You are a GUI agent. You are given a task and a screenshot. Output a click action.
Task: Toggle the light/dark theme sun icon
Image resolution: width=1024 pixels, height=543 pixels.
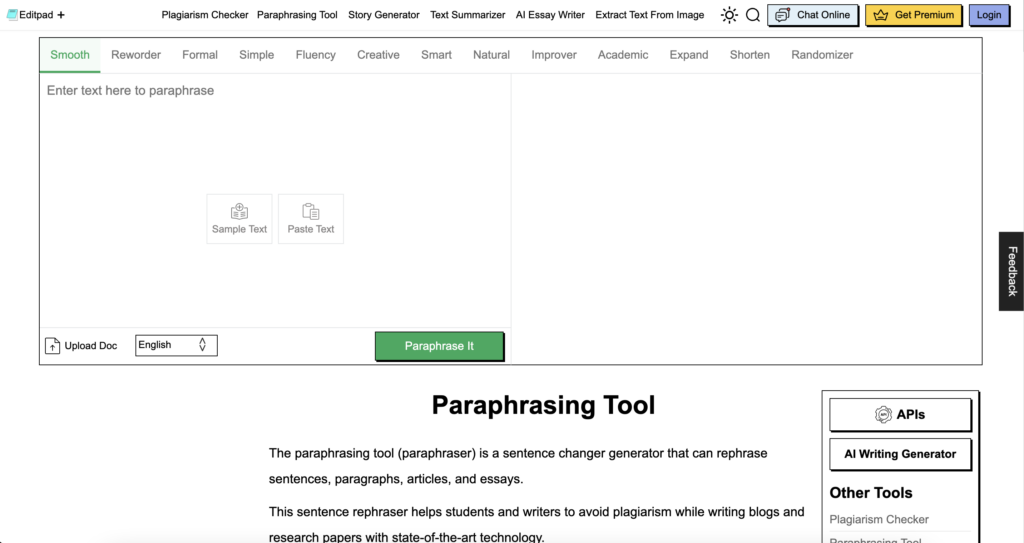pos(729,15)
